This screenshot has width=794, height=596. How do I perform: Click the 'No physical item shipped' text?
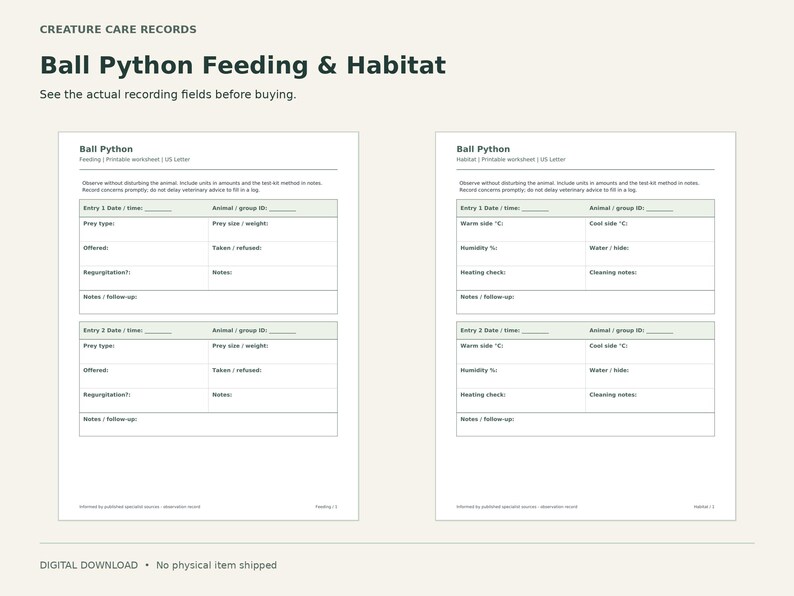(x=216, y=565)
